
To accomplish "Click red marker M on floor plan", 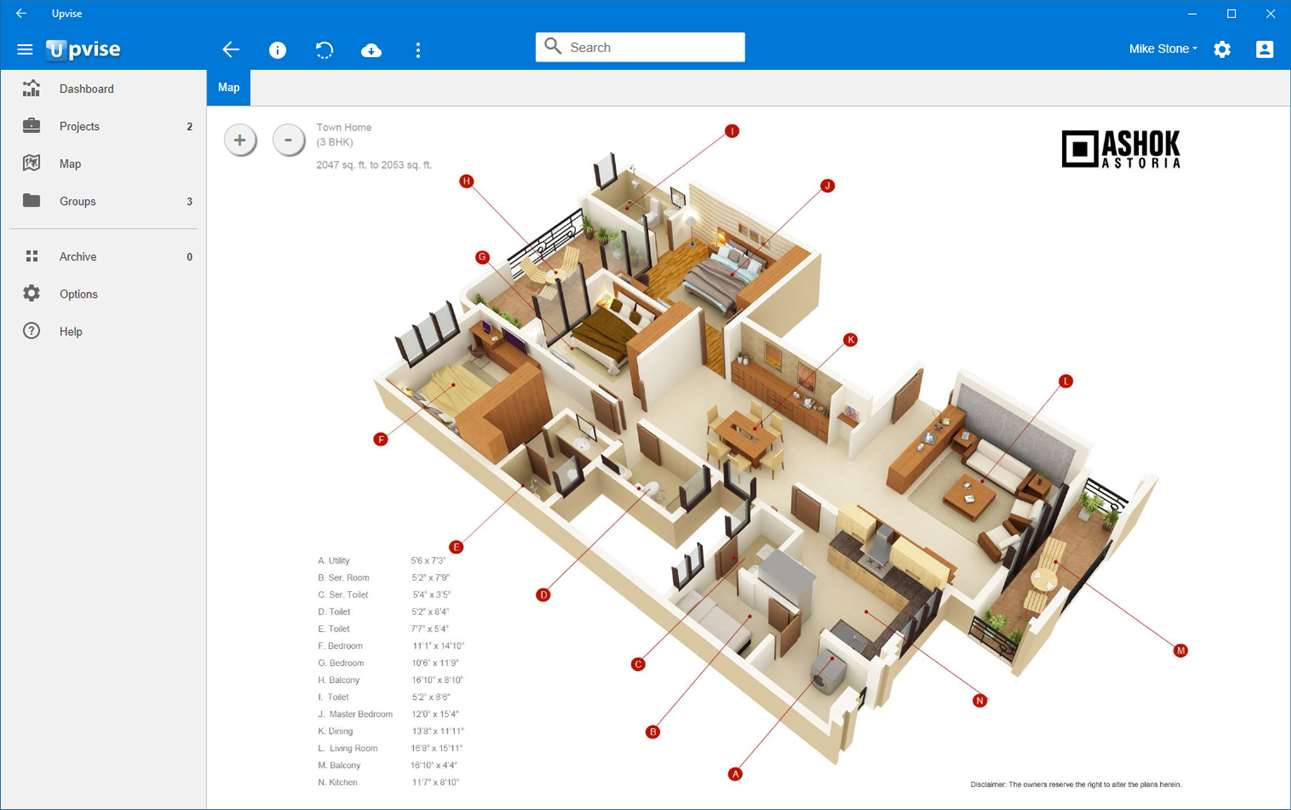I will pyautogui.click(x=1180, y=651).
